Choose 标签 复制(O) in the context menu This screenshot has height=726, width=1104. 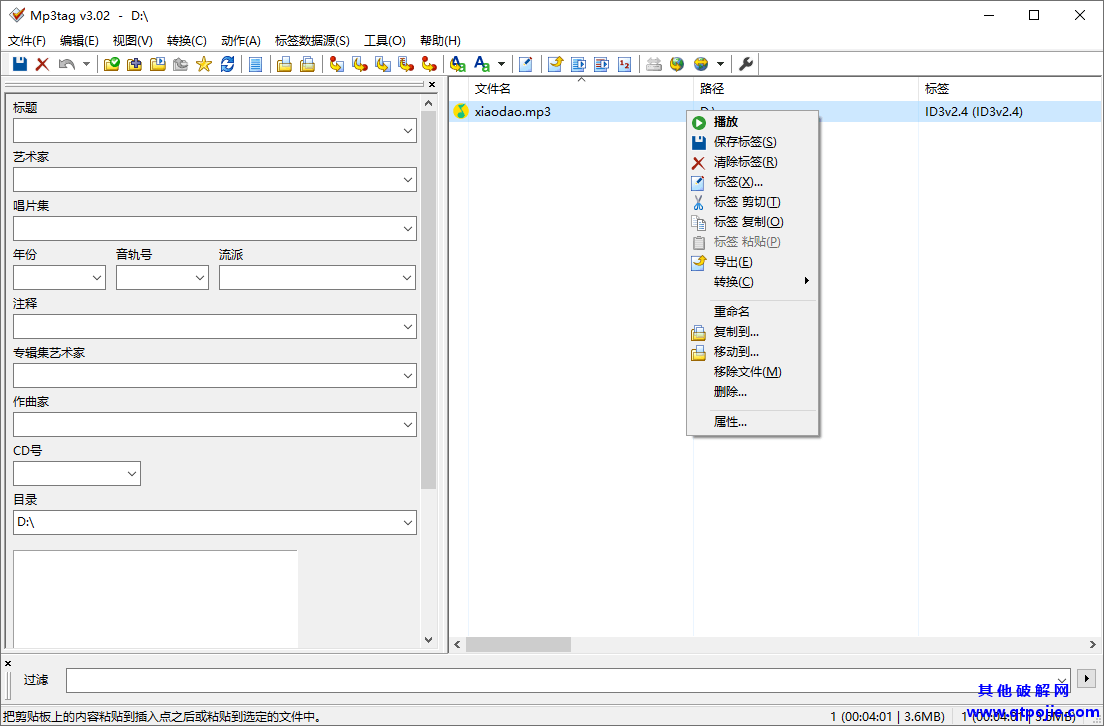click(752, 222)
